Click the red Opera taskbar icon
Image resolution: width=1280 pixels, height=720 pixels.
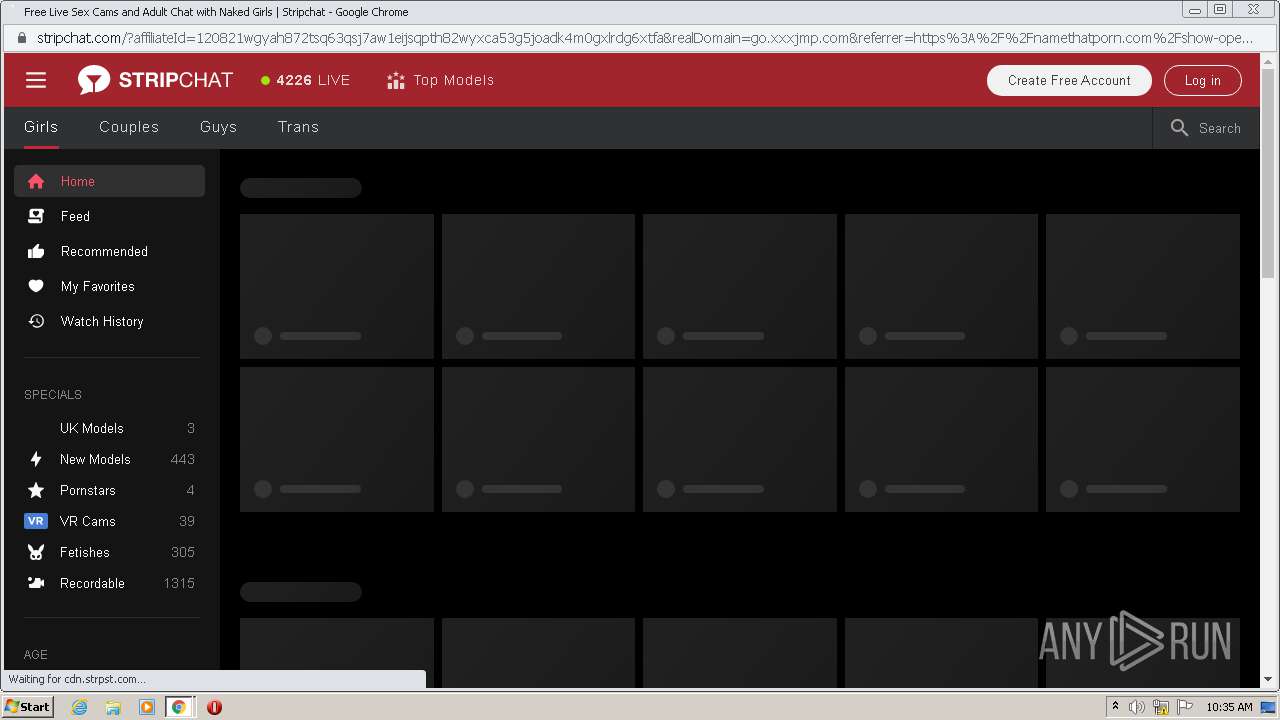point(214,707)
